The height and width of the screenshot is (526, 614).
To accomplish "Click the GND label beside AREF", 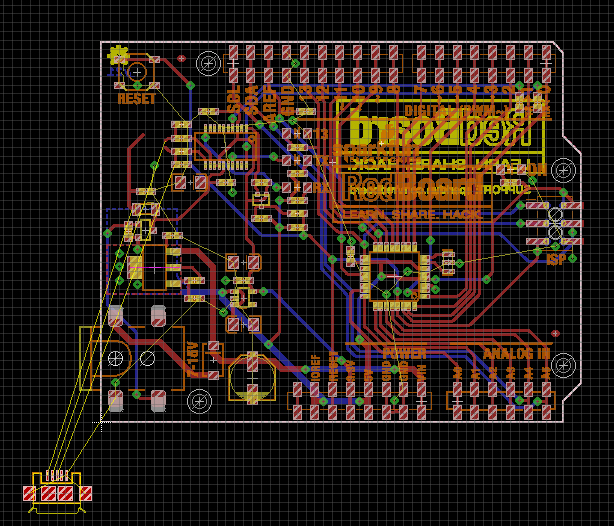I will [288, 100].
